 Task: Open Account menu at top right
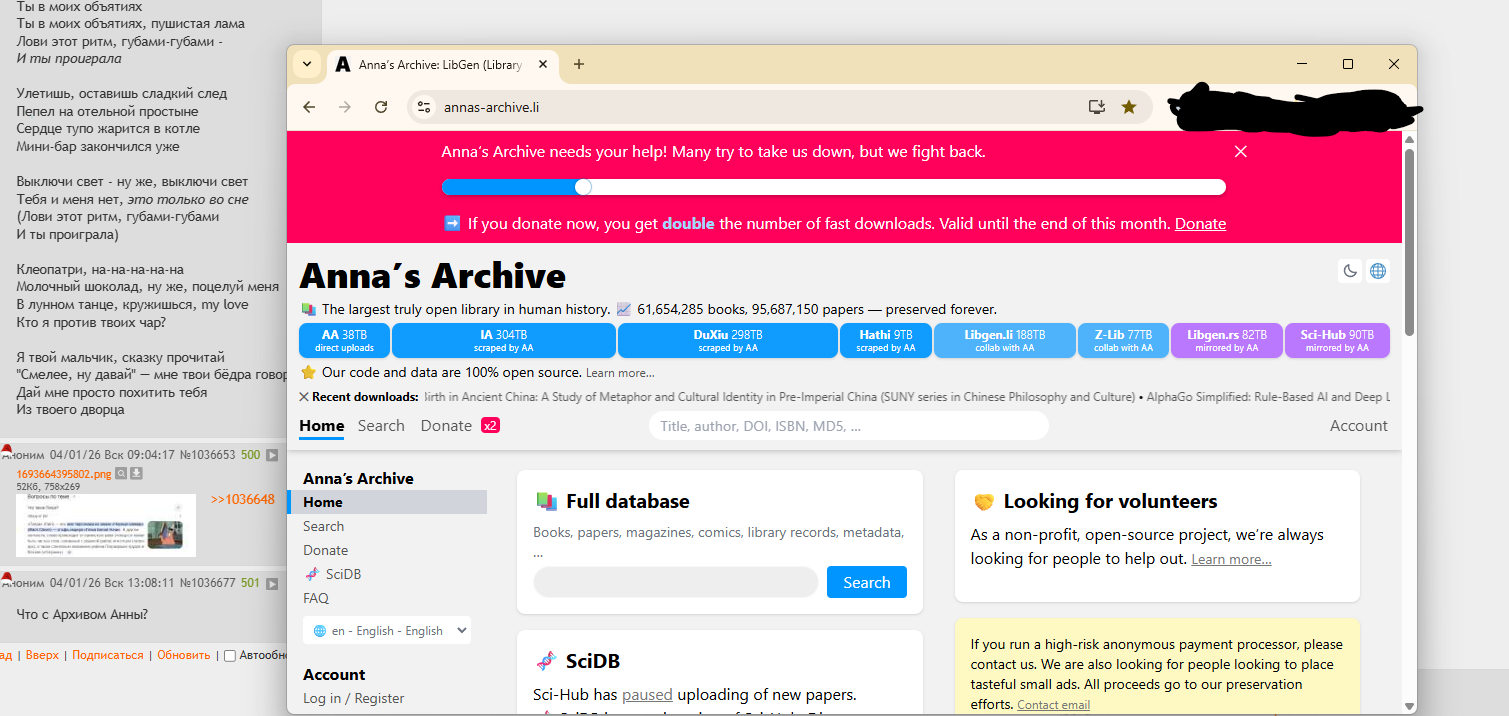[x=1358, y=426]
